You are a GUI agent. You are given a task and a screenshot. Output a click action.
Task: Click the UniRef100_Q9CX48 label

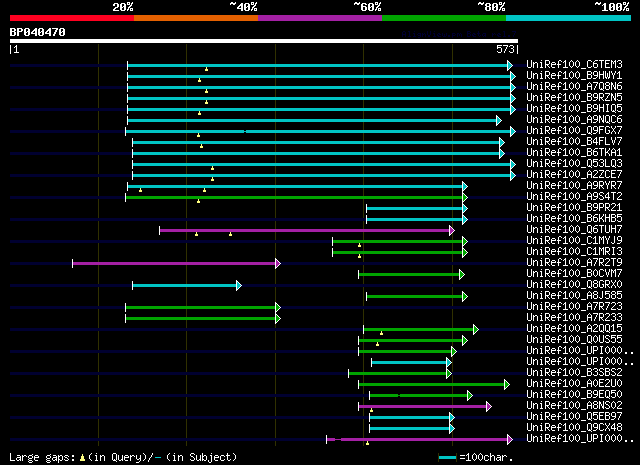click(x=574, y=428)
